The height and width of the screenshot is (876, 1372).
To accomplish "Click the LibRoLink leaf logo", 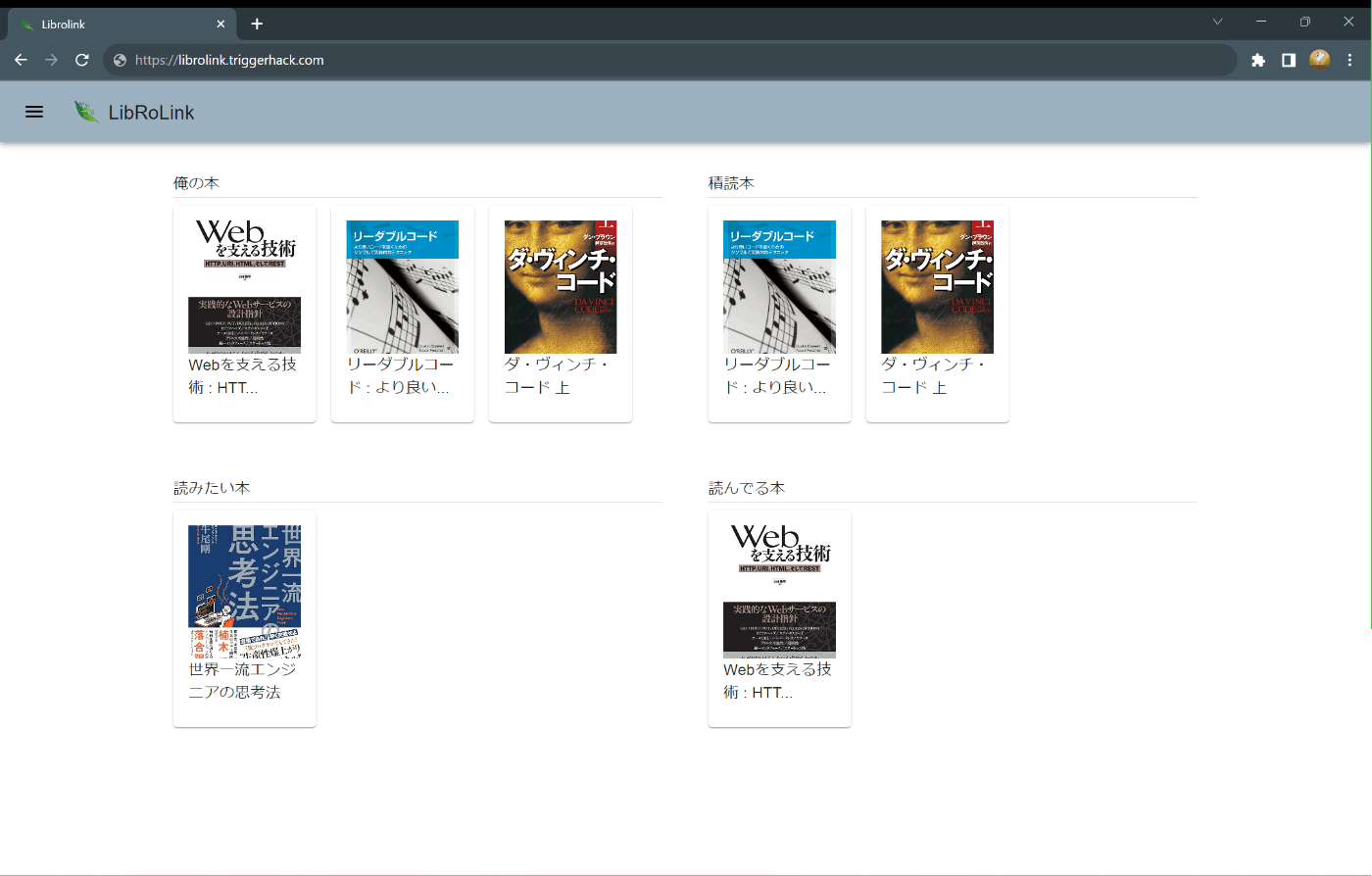I will point(86,112).
